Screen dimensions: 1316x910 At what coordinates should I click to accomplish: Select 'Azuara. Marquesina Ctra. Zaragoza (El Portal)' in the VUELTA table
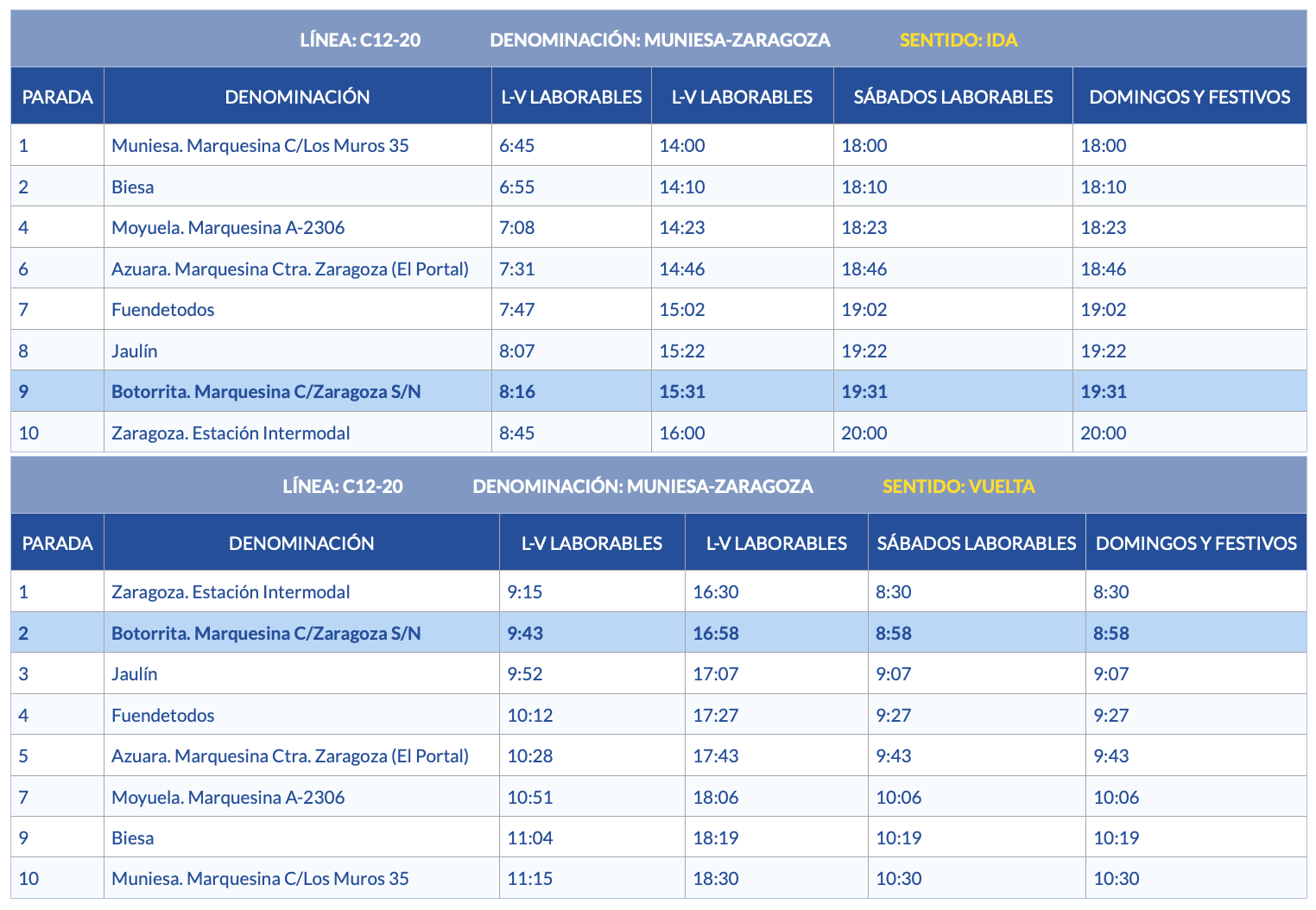tap(290, 755)
